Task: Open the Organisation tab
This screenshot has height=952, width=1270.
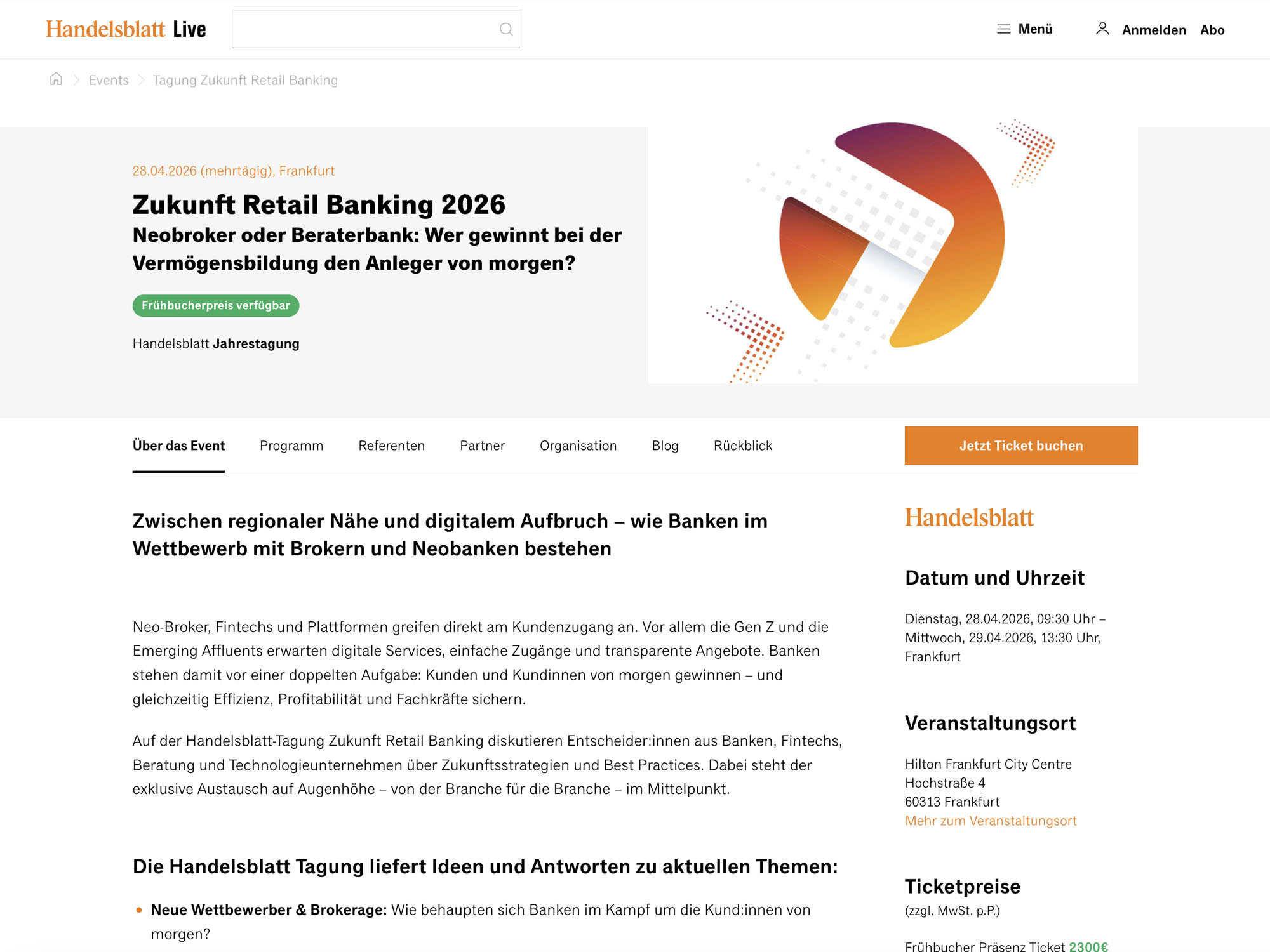Action: [578, 446]
